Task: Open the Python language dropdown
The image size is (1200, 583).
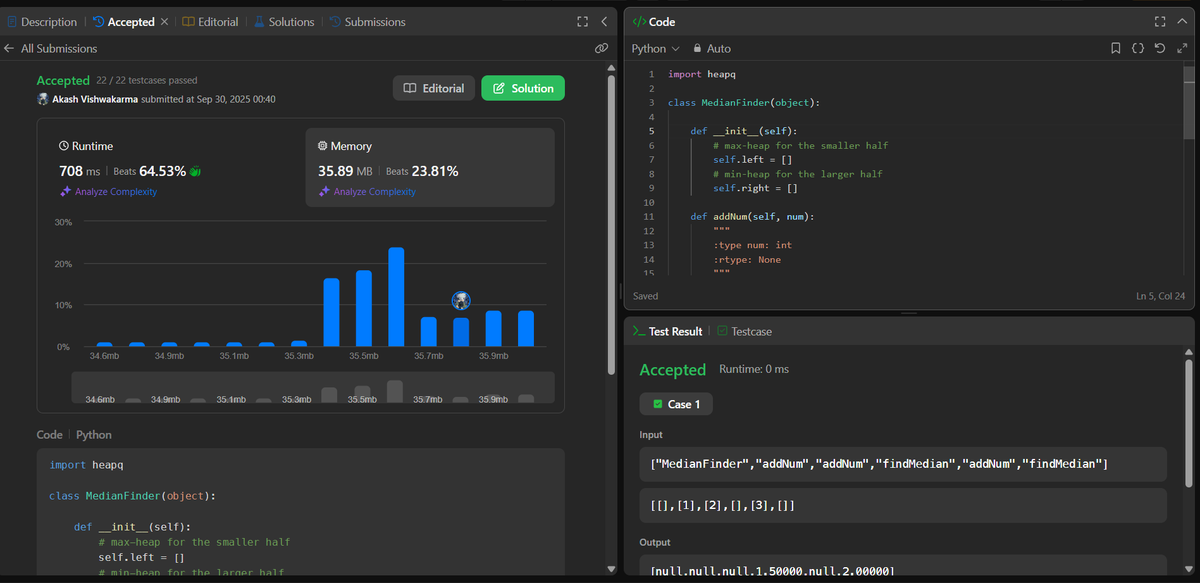Action: pos(655,48)
